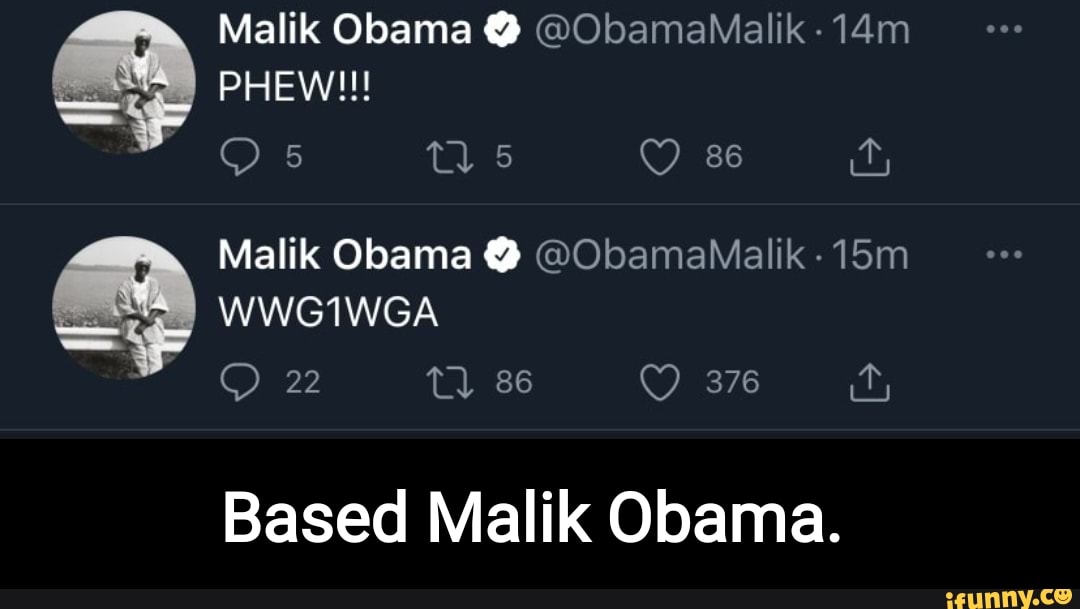
Task: Click @ObamaMalik handle on the 15m tweet
Action: (x=669, y=257)
